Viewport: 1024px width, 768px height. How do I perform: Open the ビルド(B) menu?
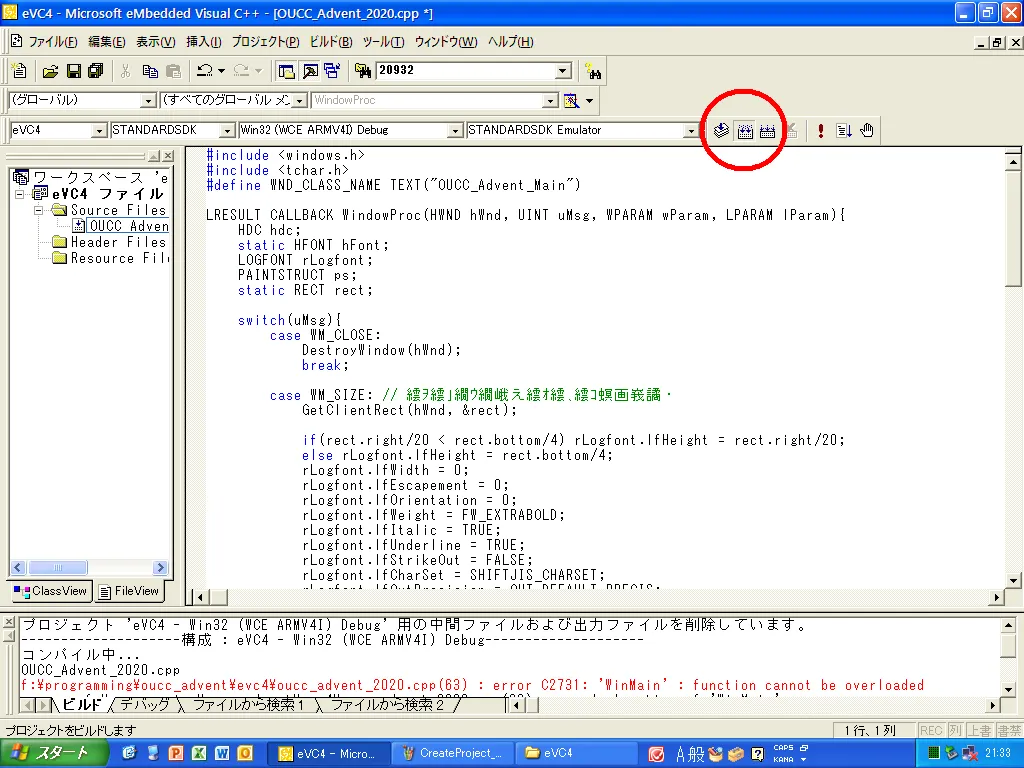point(330,42)
